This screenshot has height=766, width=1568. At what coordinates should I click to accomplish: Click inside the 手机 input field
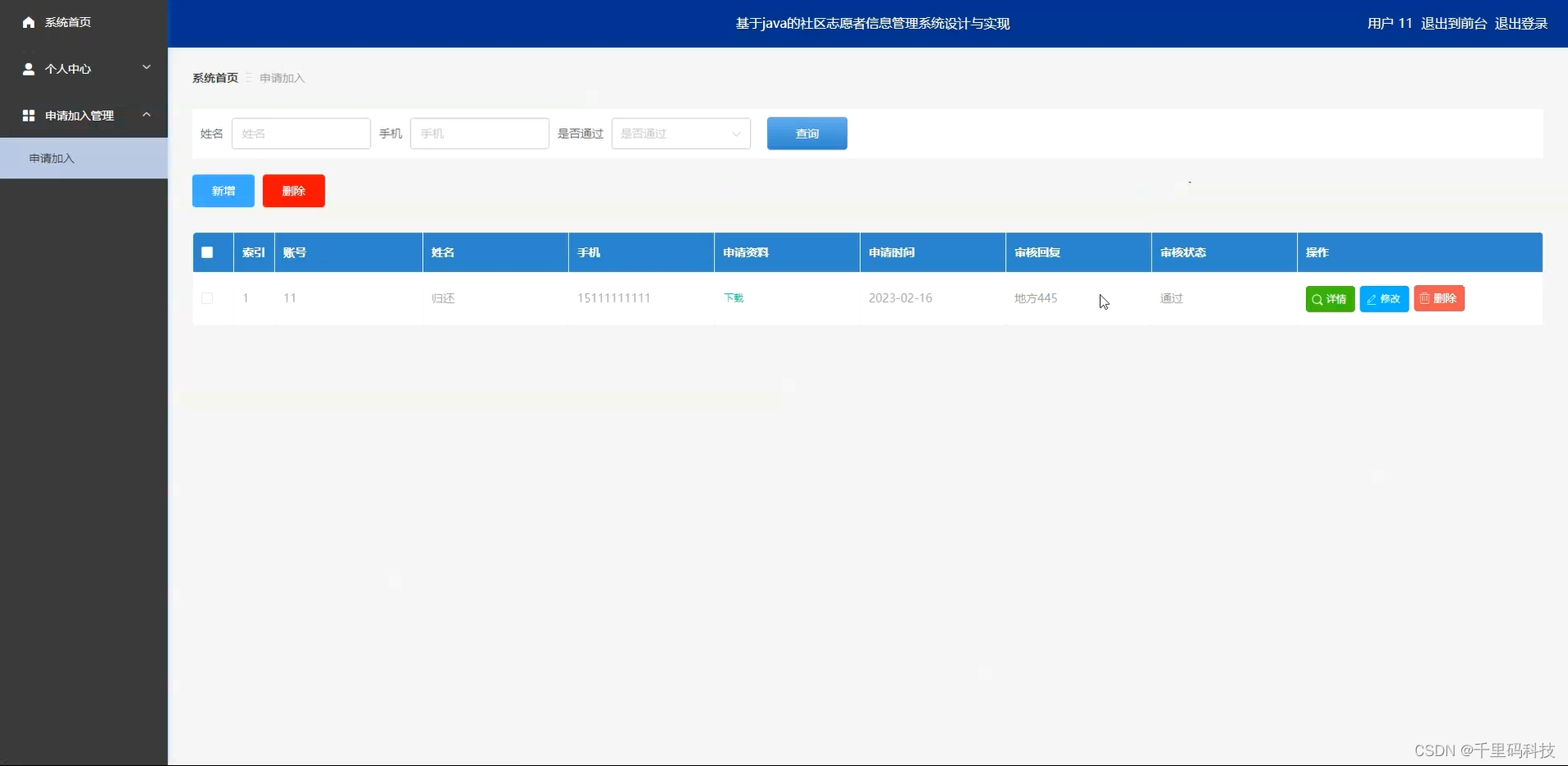pos(479,133)
